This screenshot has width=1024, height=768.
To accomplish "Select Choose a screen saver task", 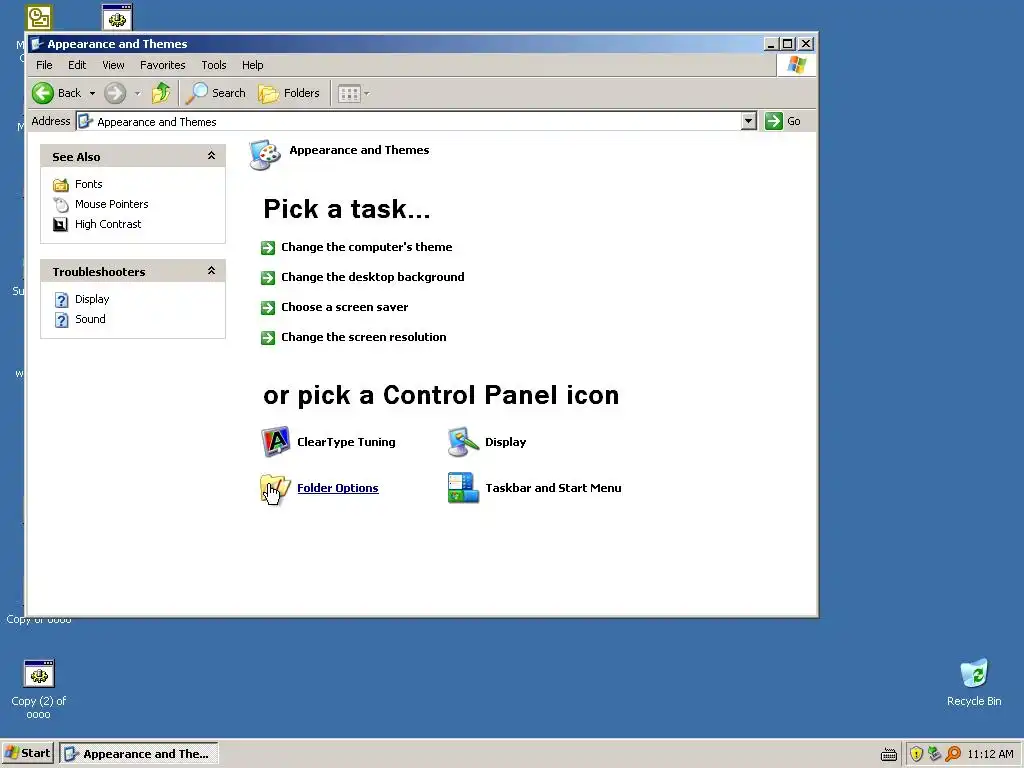I will point(345,307).
